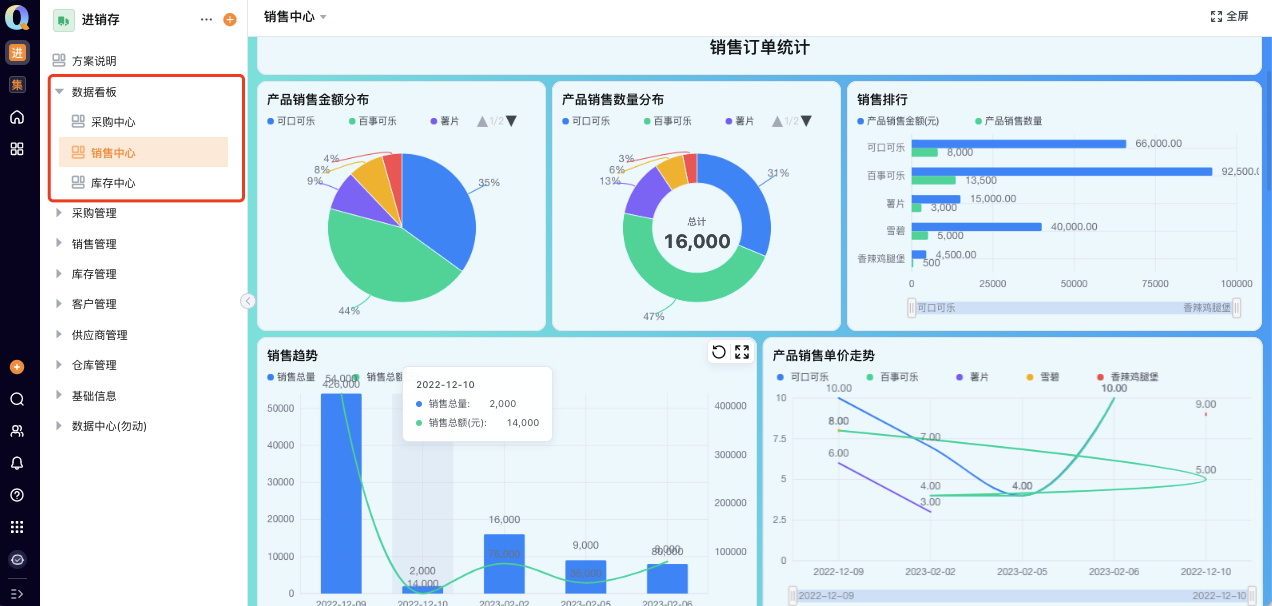Next legend page in 产品销售数量分布

pos(806,121)
